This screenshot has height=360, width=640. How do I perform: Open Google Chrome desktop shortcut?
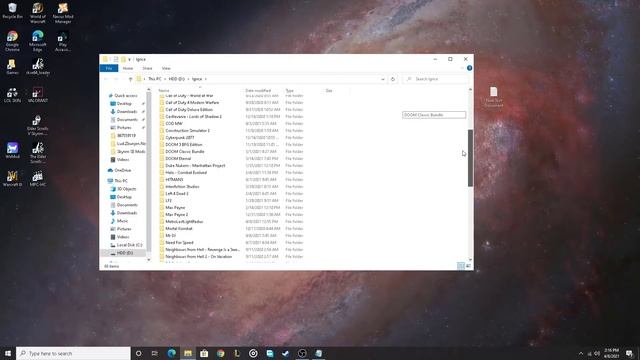(x=12, y=41)
